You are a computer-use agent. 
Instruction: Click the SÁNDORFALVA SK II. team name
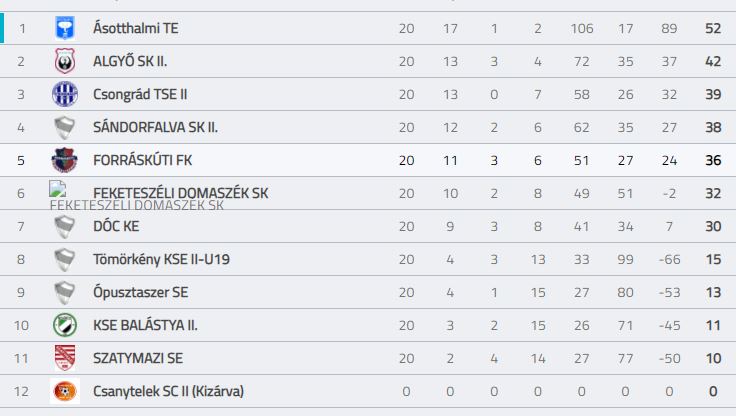pos(155,127)
